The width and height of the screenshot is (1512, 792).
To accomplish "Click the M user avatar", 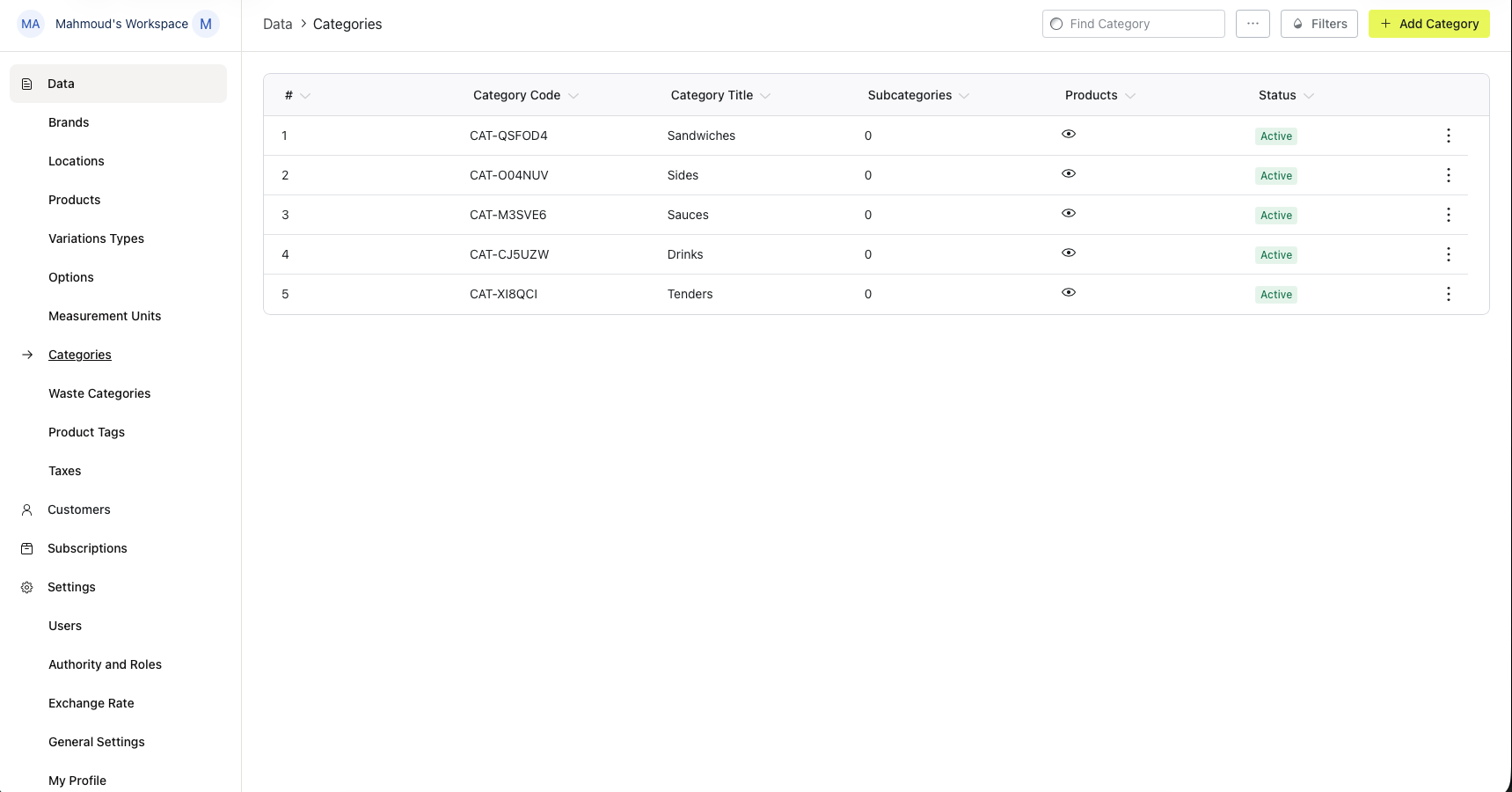I will click(x=206, y=24).
